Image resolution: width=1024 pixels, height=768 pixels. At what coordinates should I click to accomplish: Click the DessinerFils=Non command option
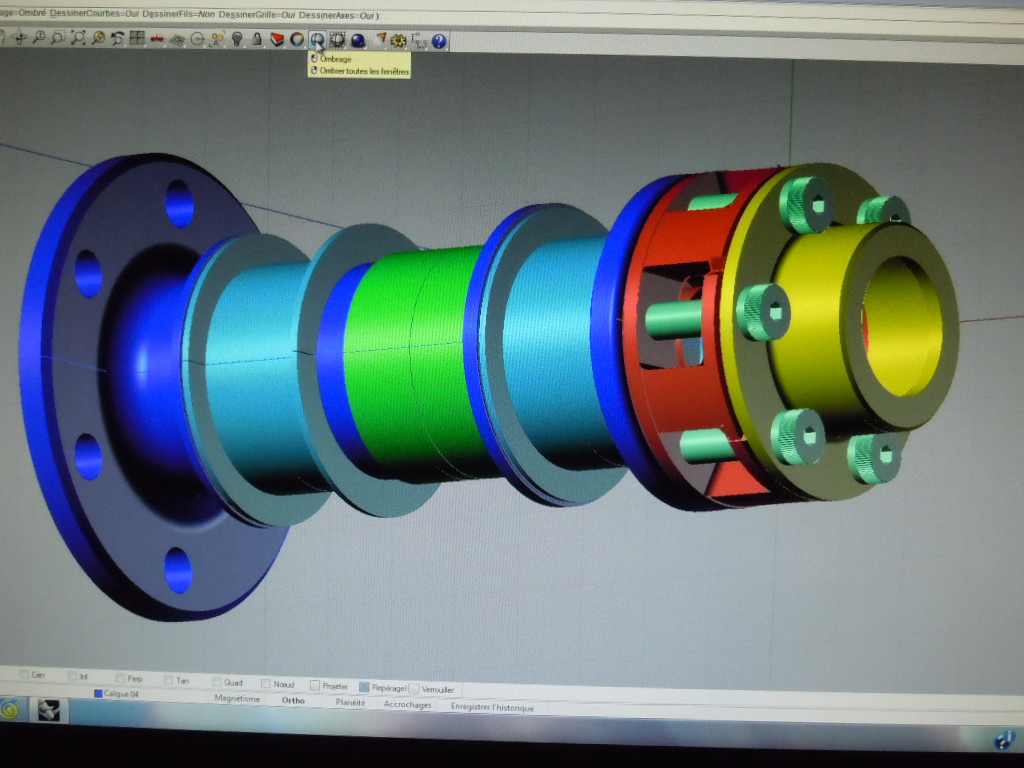point(179,14)
